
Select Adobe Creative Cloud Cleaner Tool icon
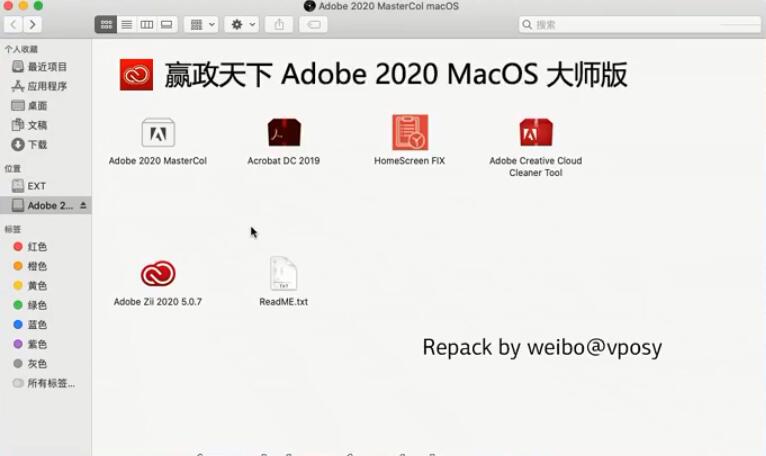pyautogui.click(x=536, y=132)
